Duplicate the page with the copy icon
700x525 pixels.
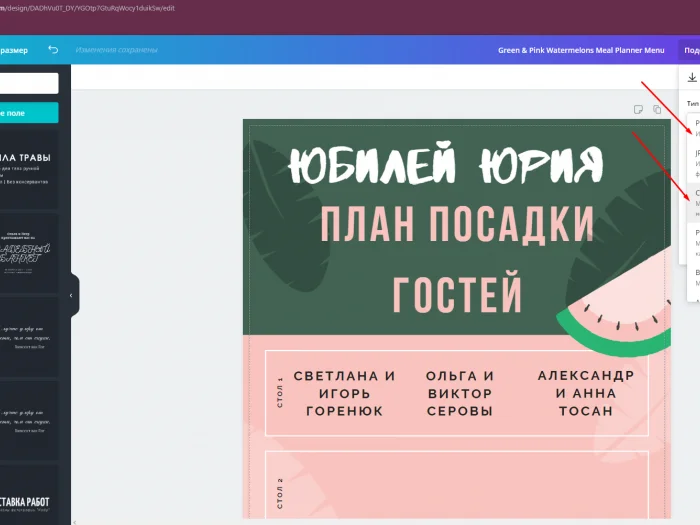657,109
